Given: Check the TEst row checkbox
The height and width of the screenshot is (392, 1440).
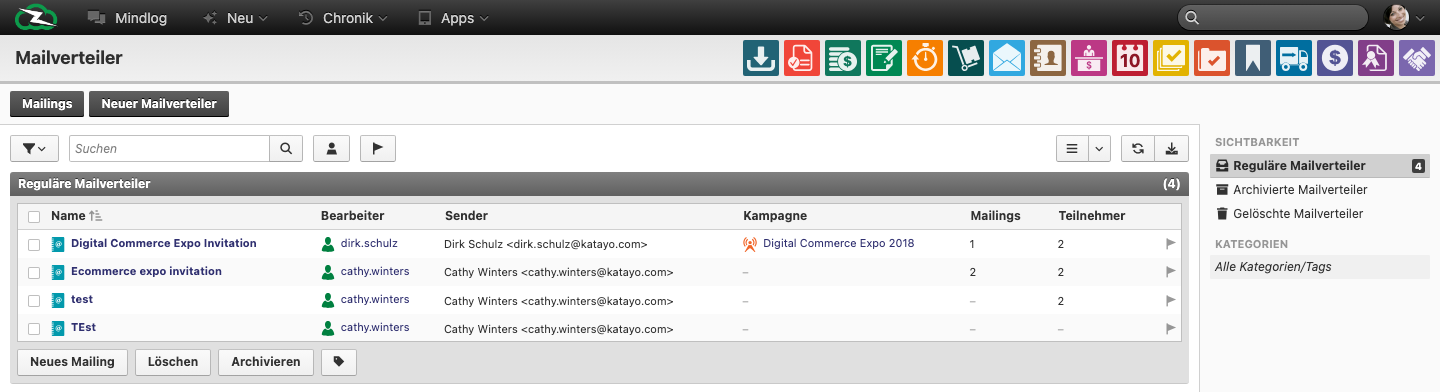Looking at the screenshot, I should [x=34, y=328].
